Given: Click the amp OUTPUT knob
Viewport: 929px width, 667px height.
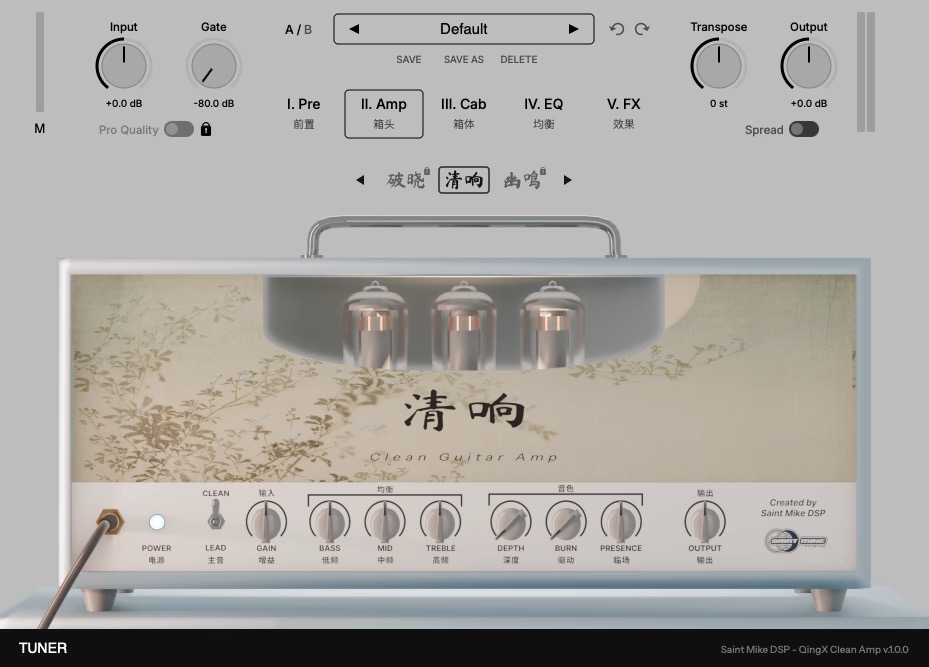Looking at the screenshot, I should (x=705, y=521).
